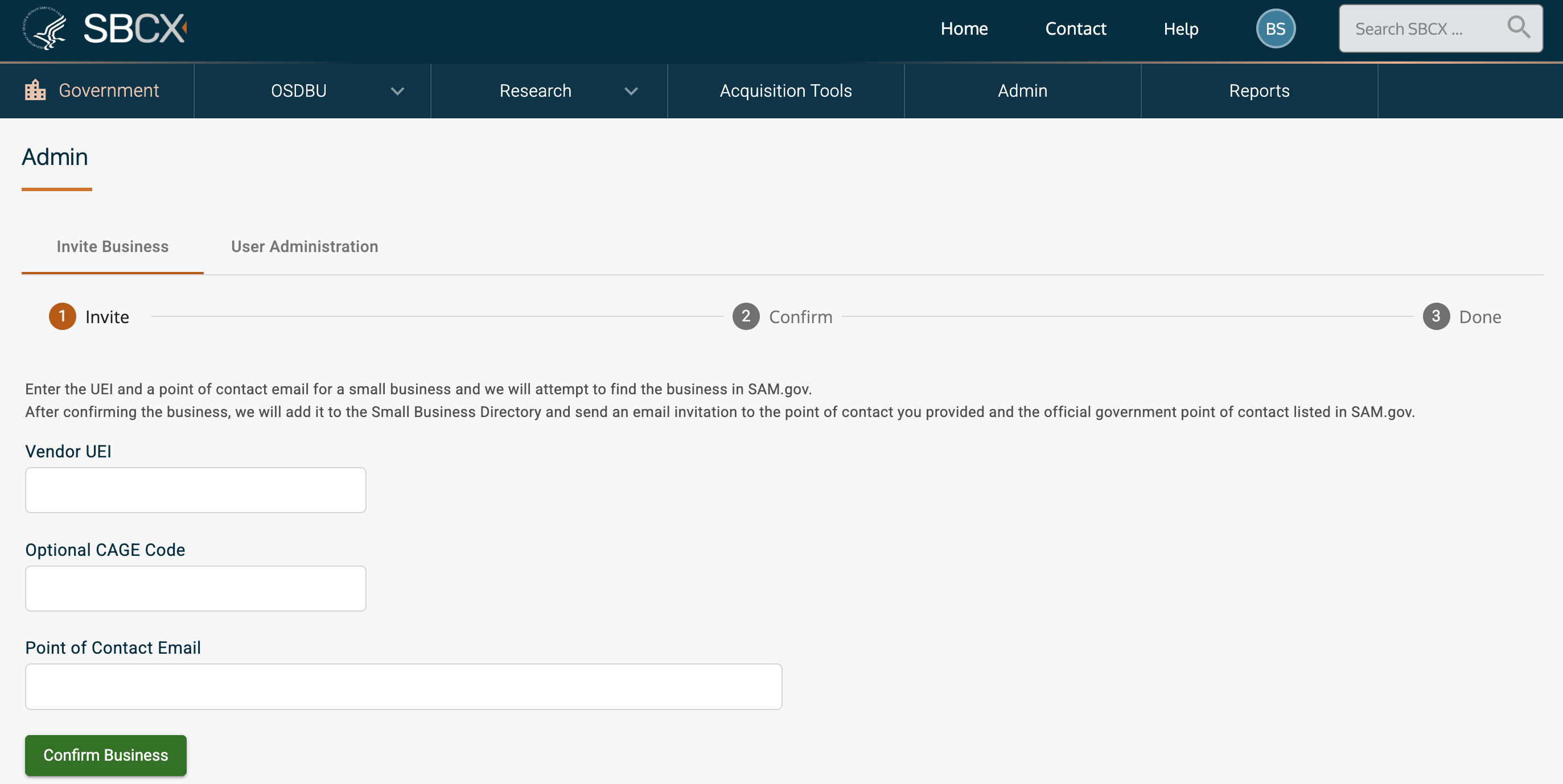Expand the Research dropdown chevron
The image size is (1563, 784).
(631, 91)
